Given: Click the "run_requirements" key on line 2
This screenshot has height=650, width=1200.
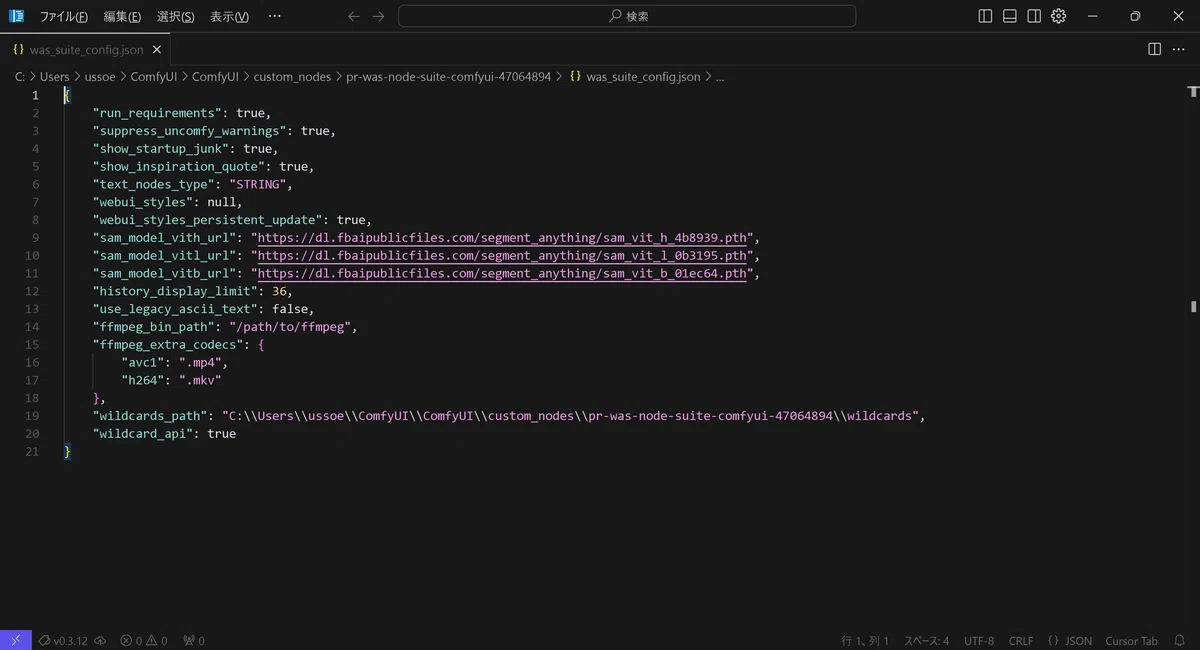Looking at the screenshot, I should (x=157, y=113).
